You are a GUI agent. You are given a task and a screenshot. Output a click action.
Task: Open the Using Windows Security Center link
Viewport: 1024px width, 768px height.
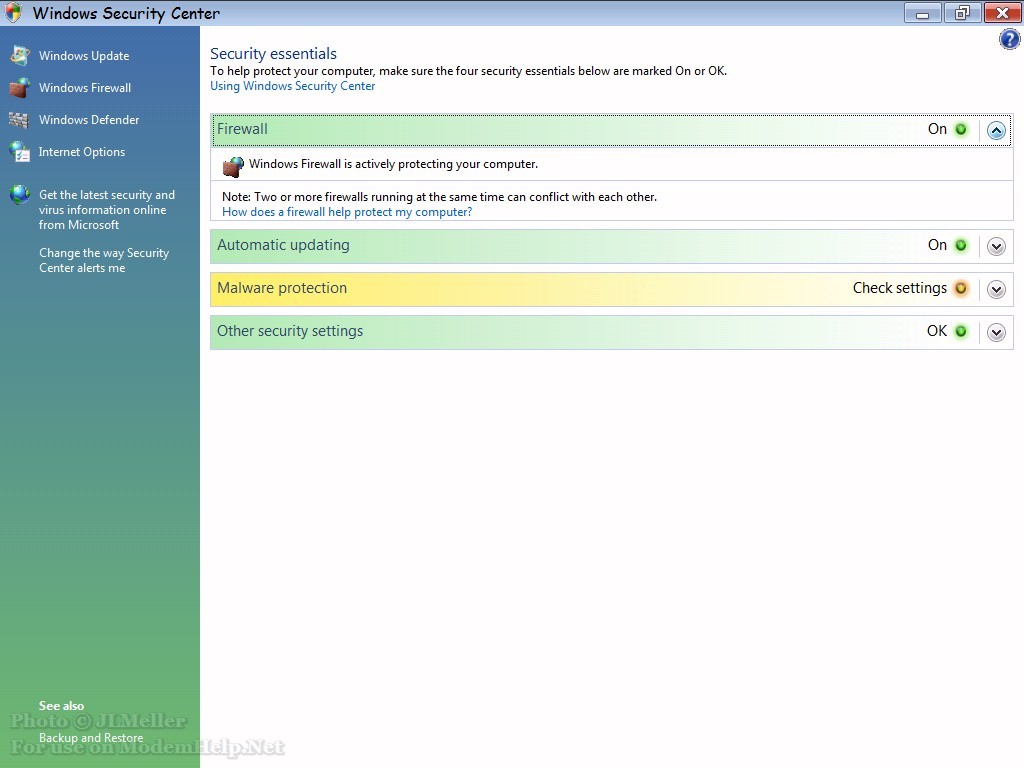[293, 86]
